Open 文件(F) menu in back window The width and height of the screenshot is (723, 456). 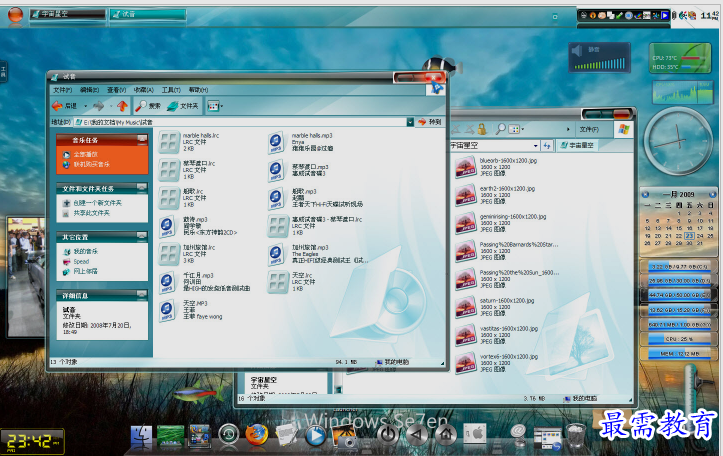589,130
